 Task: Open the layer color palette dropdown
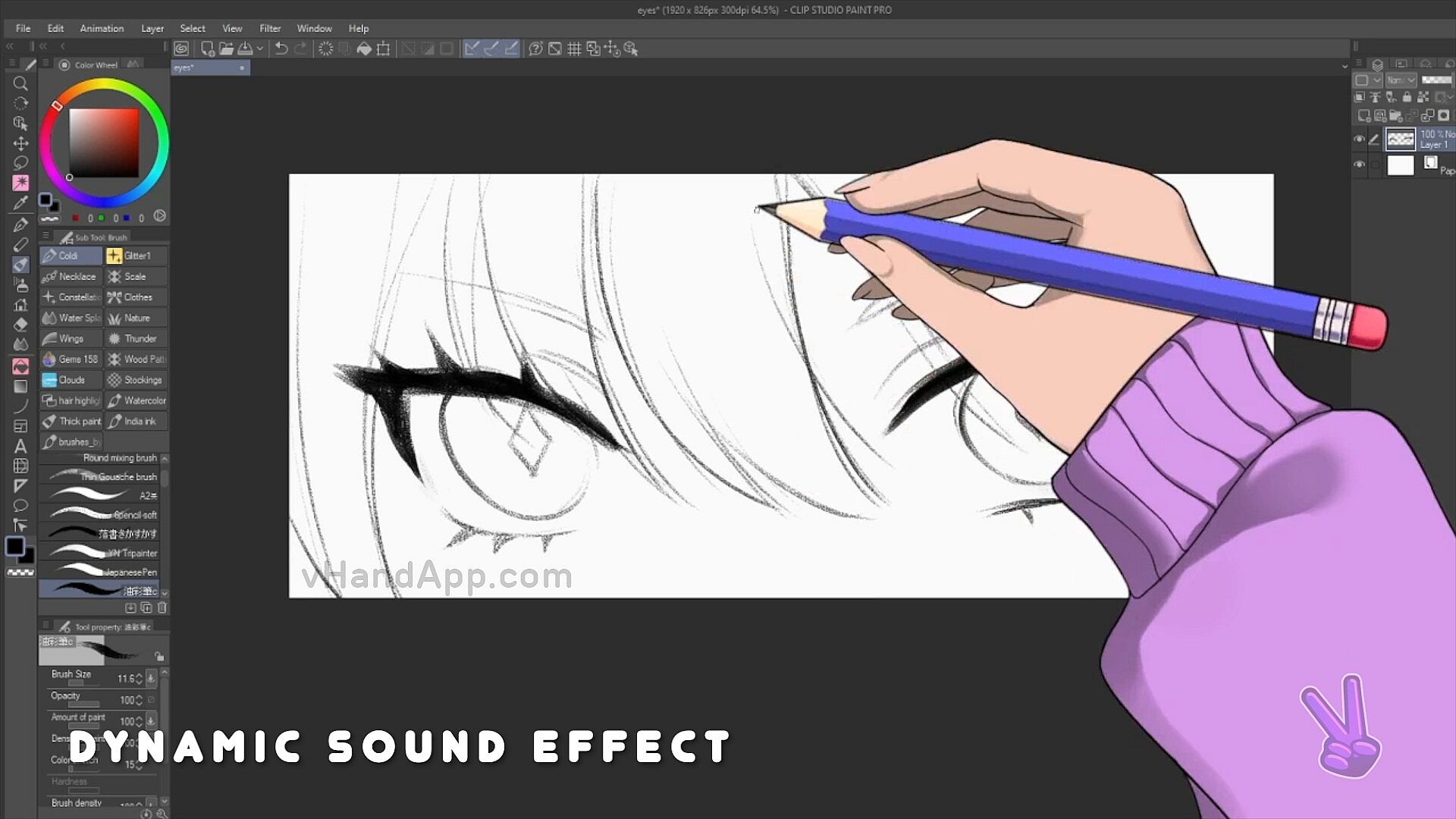pos(1367,80)
